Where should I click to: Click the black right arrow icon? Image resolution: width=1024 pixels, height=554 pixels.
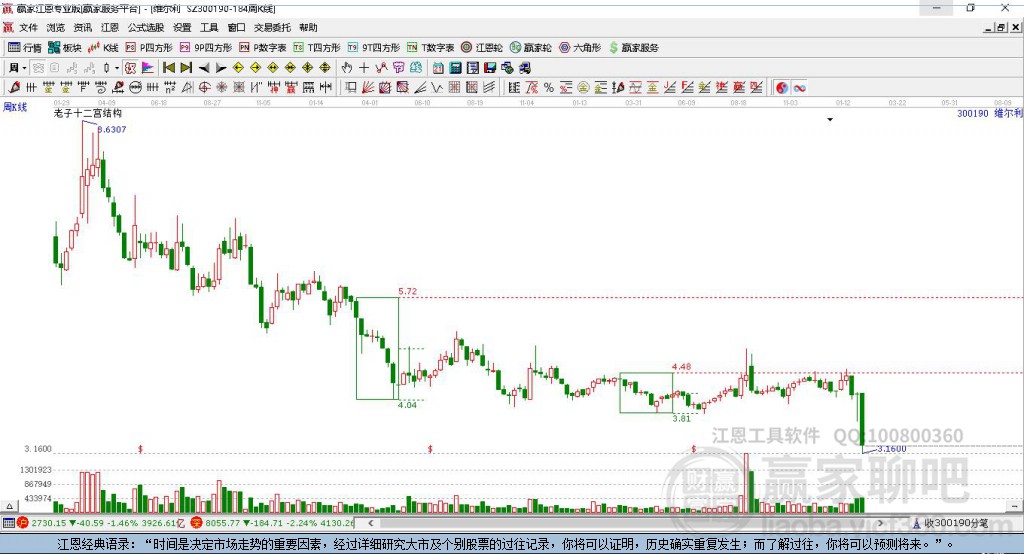click(x=221, y=67)
